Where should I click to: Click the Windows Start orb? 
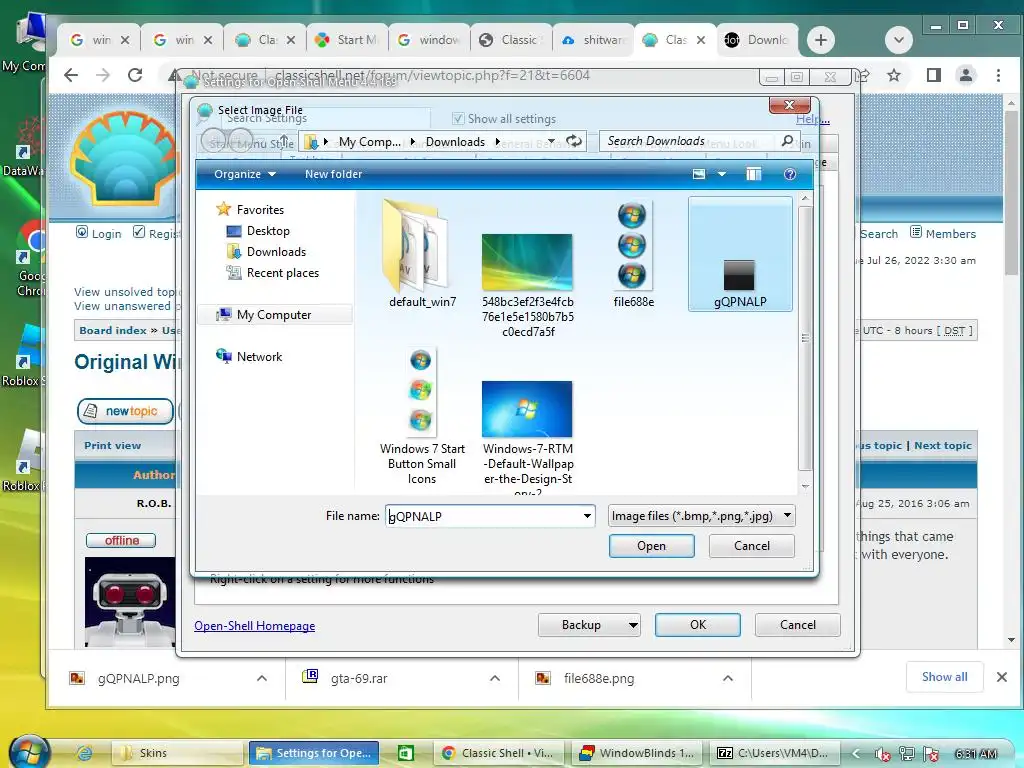[29, 751]
